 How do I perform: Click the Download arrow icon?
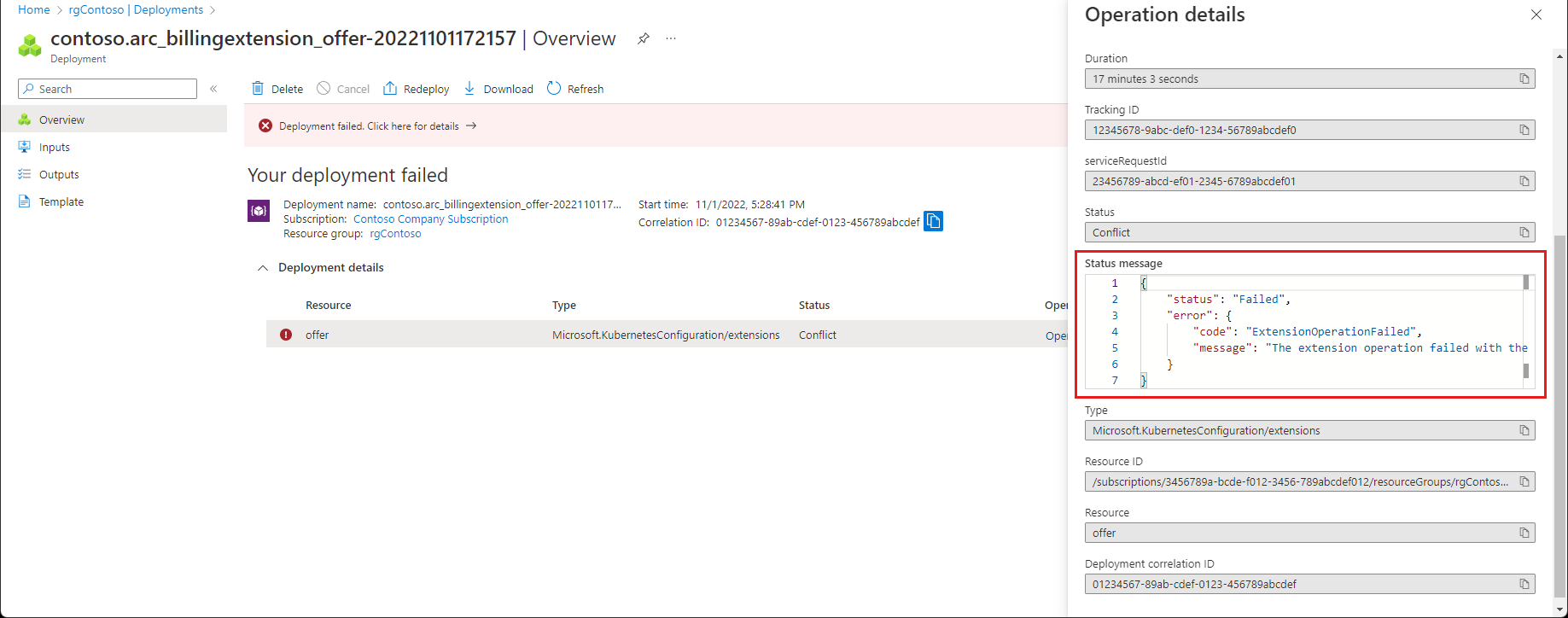coord(469,89)
